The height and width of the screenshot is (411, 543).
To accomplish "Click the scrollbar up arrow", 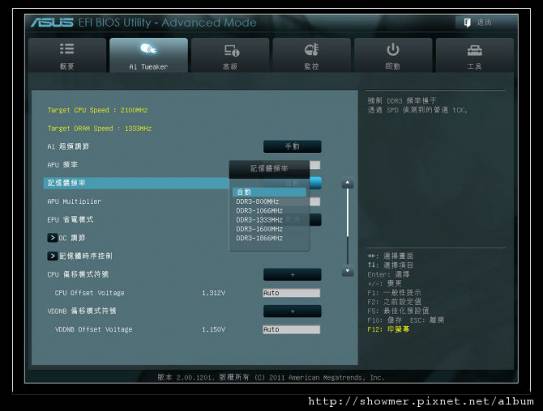I will [348, 183].
